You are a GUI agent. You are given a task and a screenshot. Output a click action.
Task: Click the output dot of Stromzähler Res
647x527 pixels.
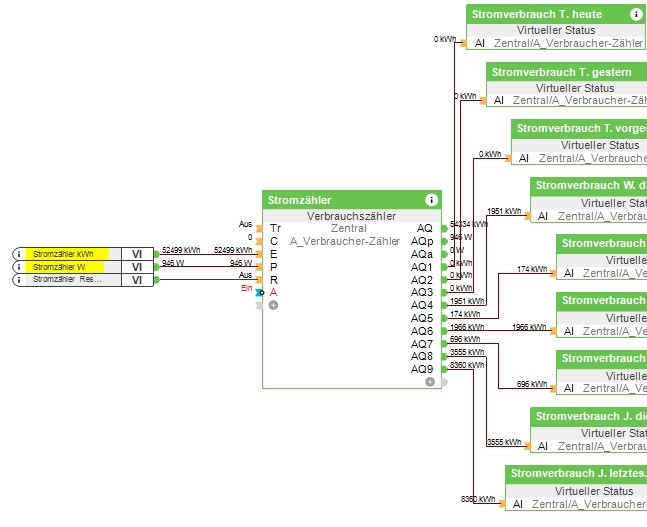coord(157,280)
